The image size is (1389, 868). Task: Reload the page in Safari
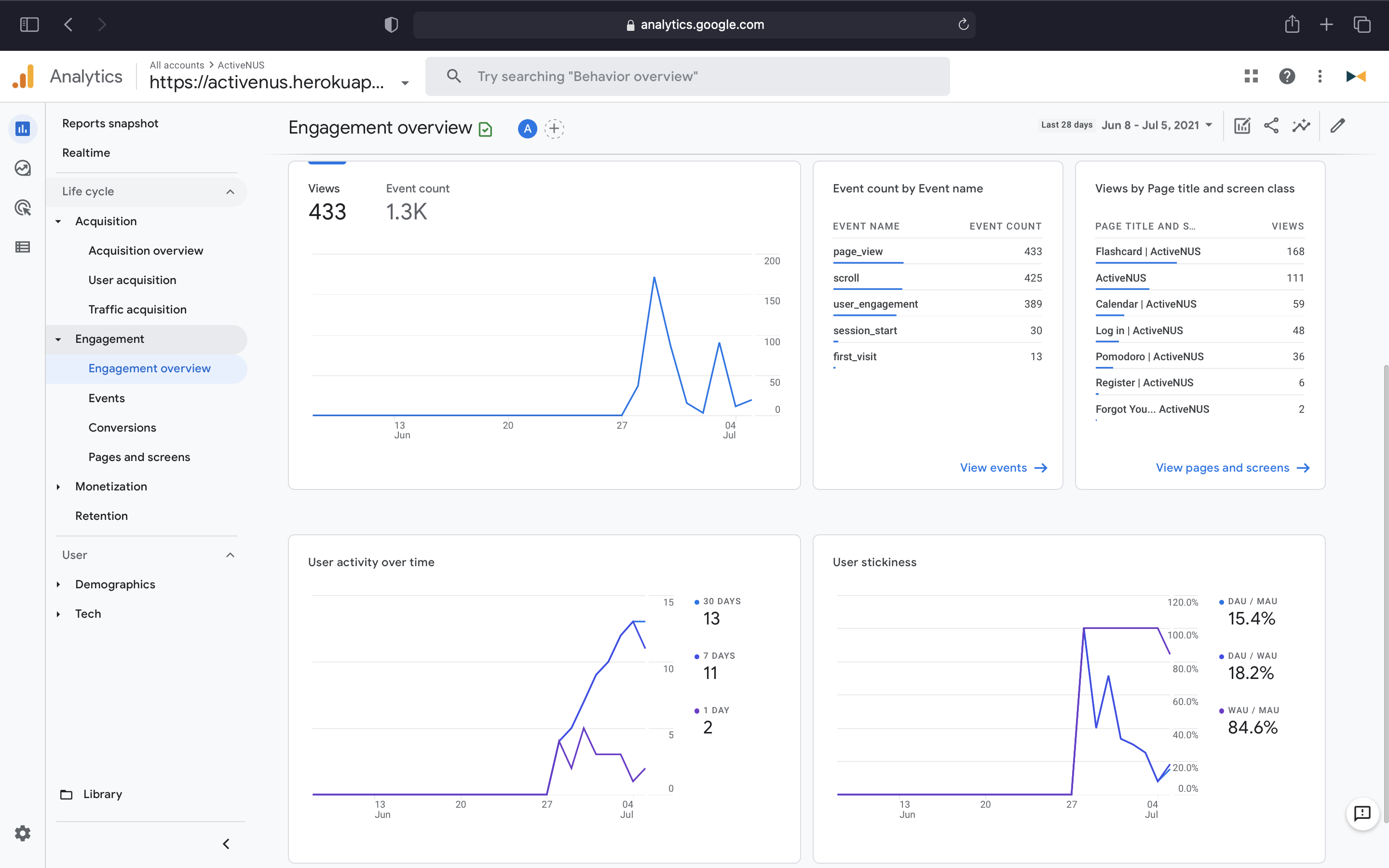point(963,25)
